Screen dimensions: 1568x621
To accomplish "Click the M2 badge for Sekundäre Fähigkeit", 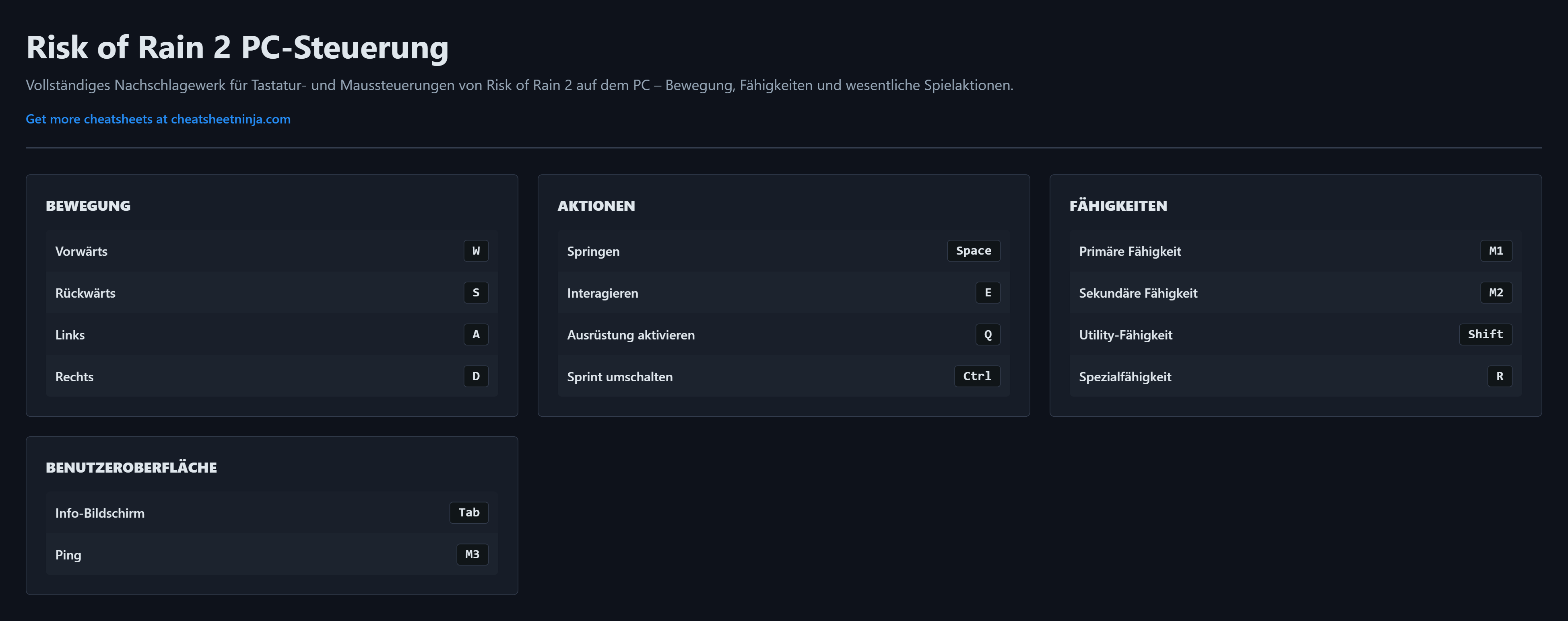I will click(1496, 292).
